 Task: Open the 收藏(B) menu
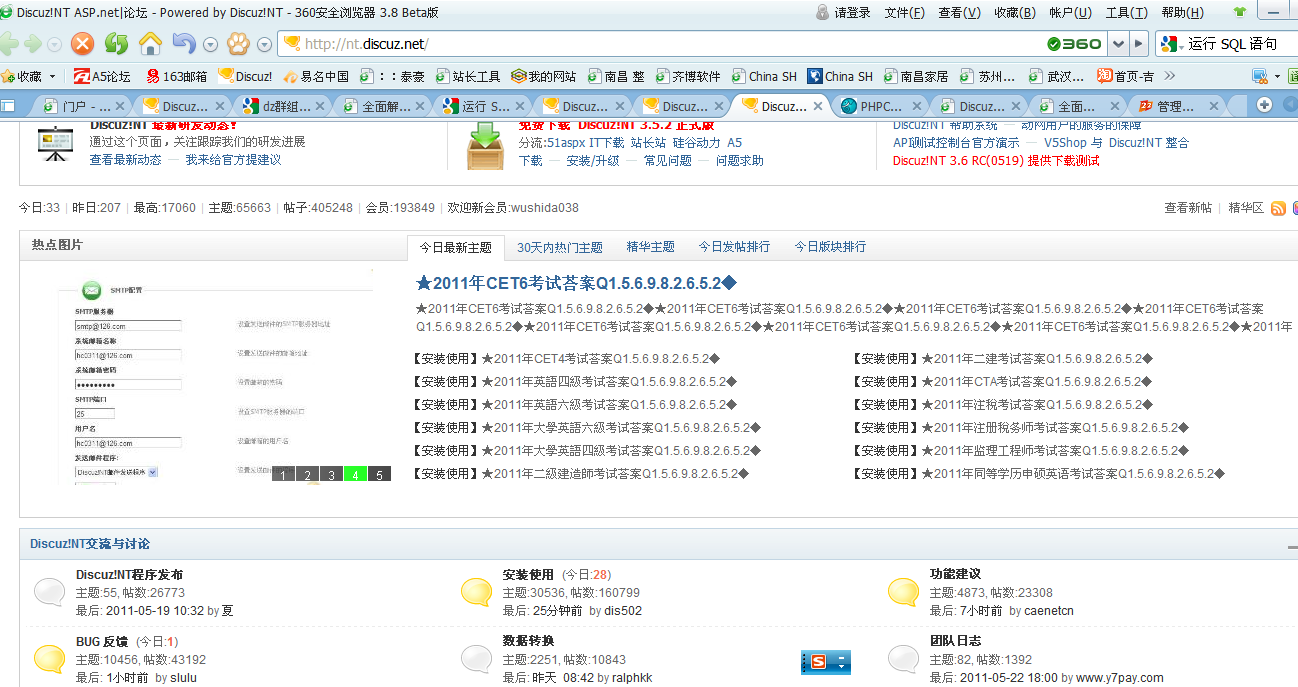point(1014,12)
